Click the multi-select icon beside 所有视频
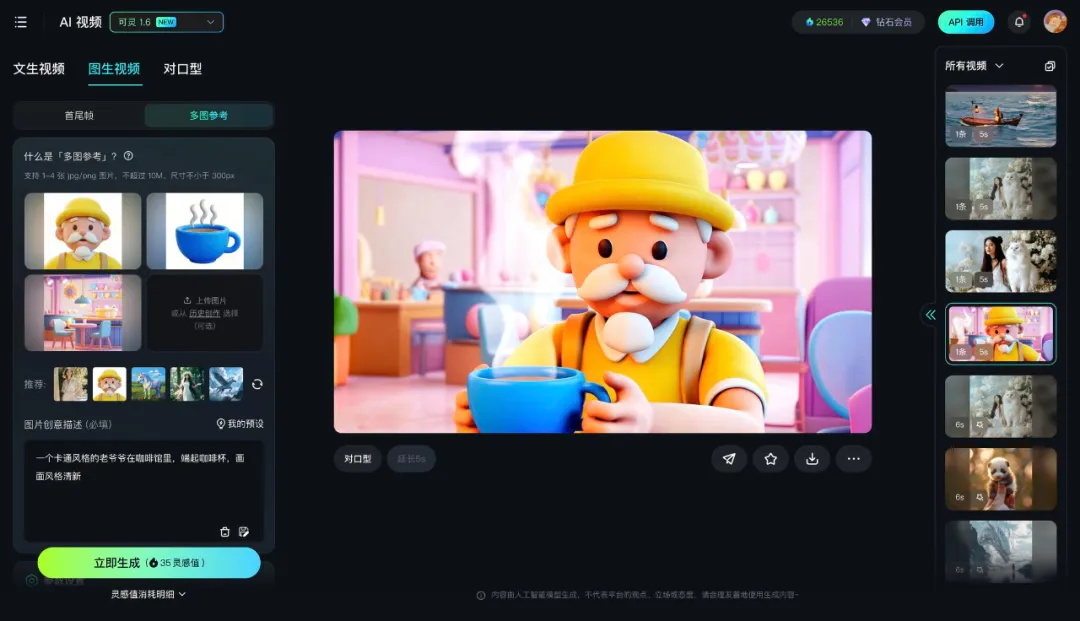Viewport: 1080px width, 621px height. (x=1049, y=66)
